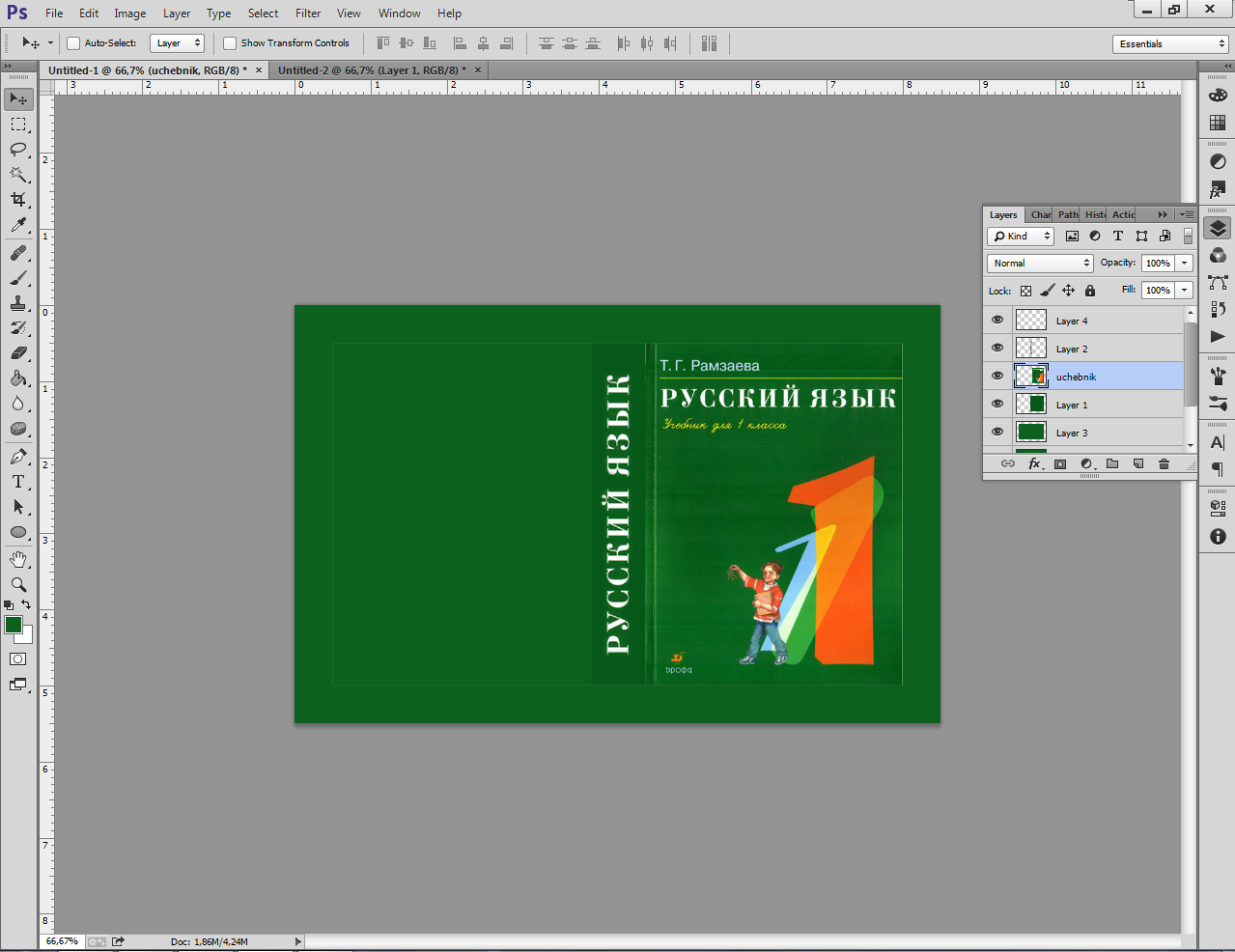
Task: Hide Layer 2 with its eye icon
Action: (x=997, y=348)
